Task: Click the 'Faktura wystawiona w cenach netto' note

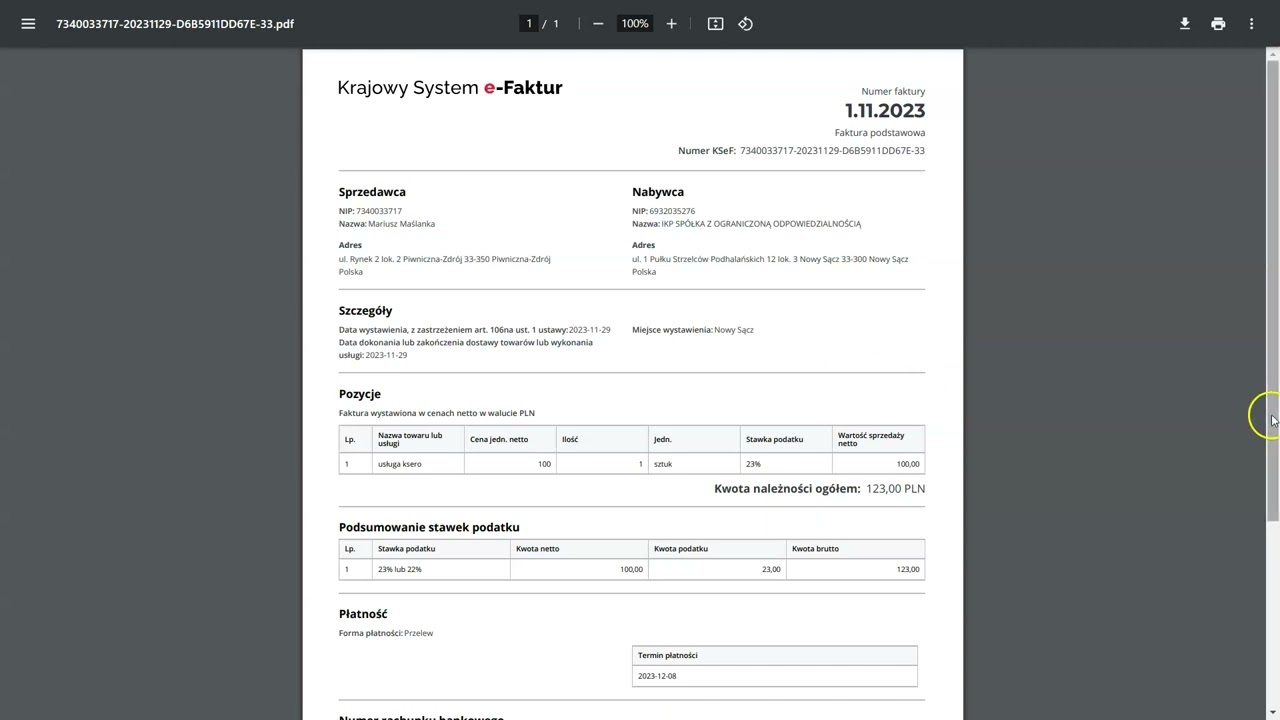Action: pos(437,413)
